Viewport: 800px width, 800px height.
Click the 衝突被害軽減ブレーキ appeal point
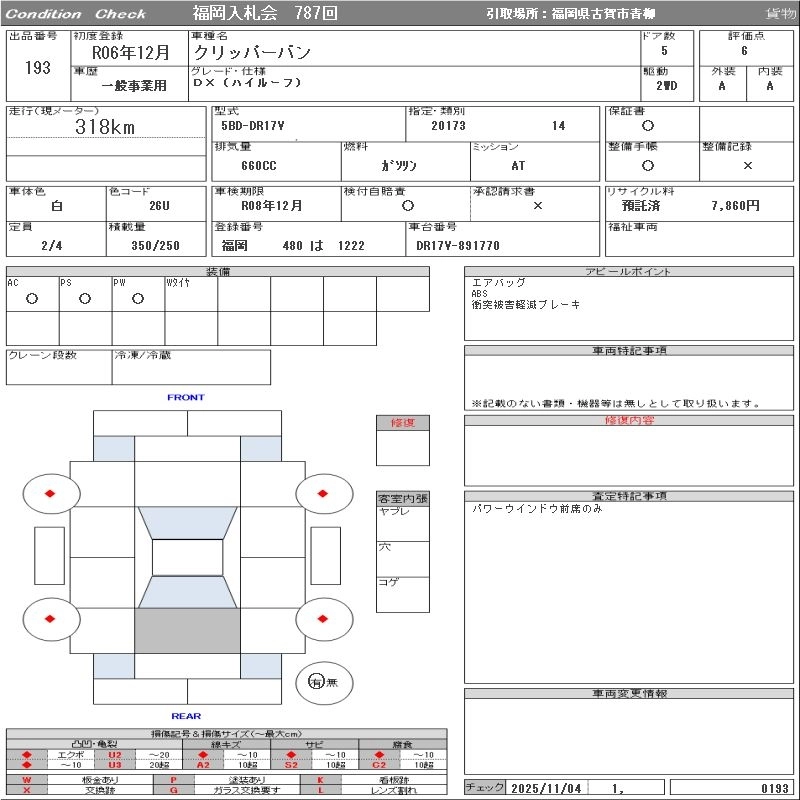526,305
